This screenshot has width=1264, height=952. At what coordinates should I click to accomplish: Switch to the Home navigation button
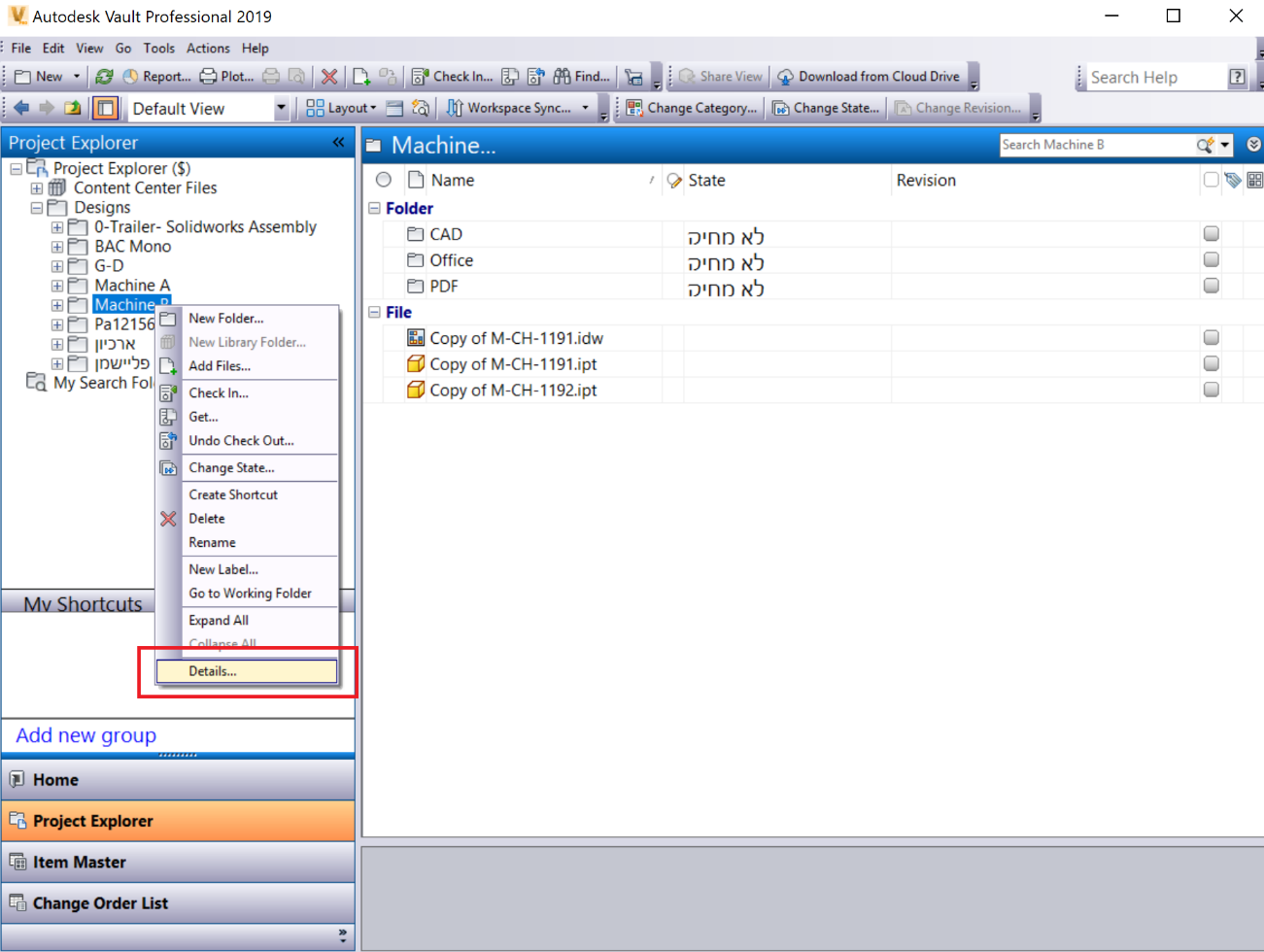[178, 779]
